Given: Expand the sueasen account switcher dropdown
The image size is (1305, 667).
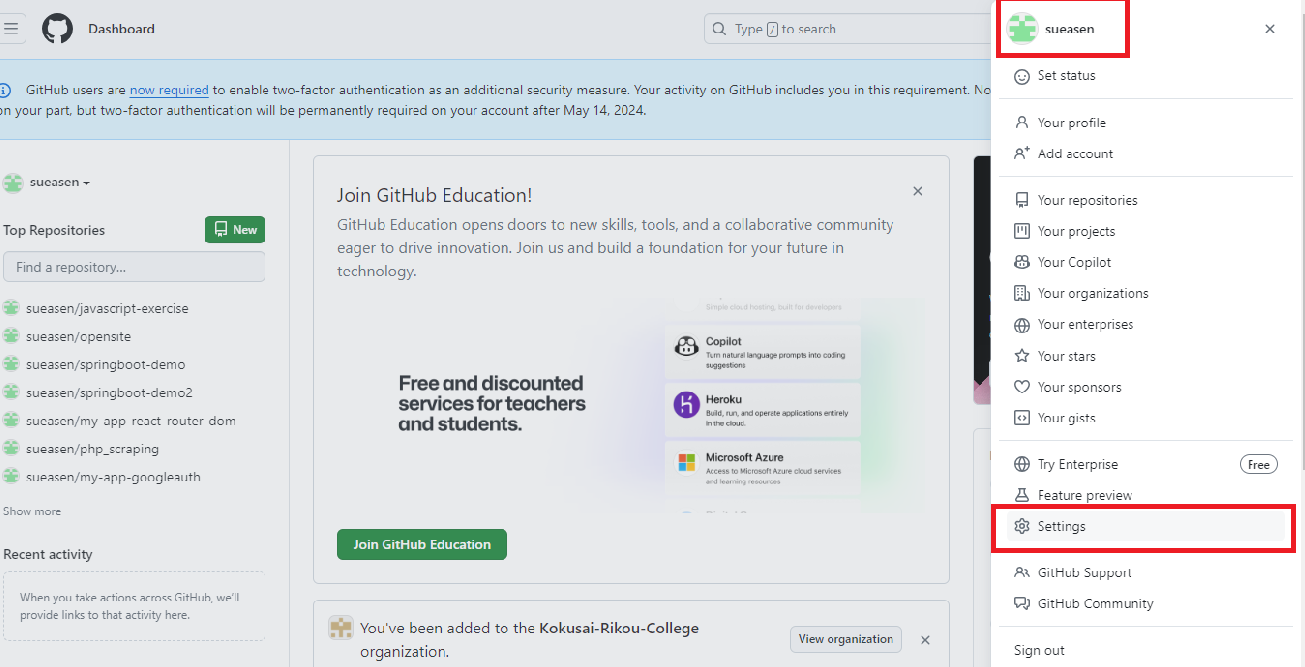Looking at the screenshot, I should 60,183.
